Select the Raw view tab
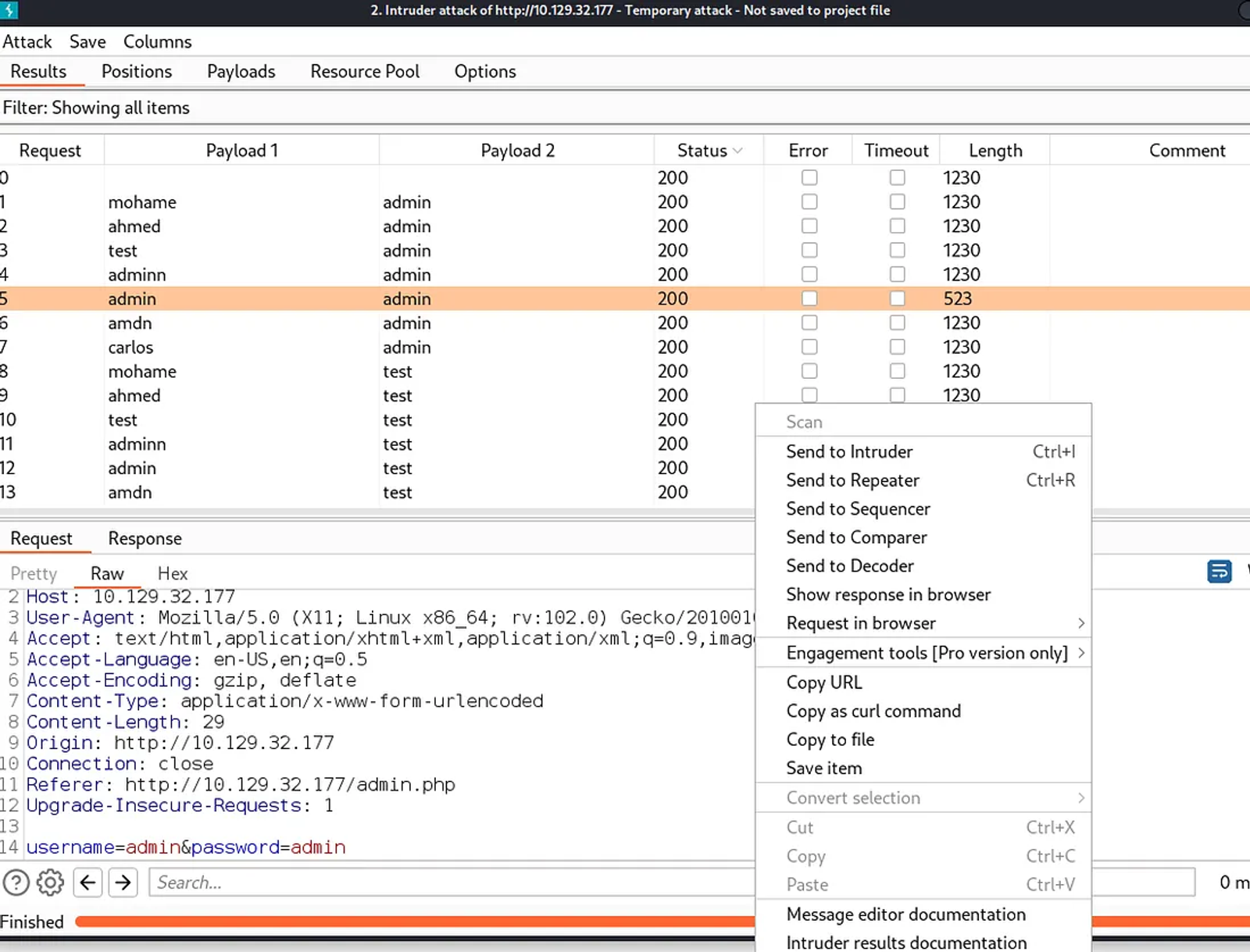The height and width of the screenshot is (952, 1250). pos(107,573)
